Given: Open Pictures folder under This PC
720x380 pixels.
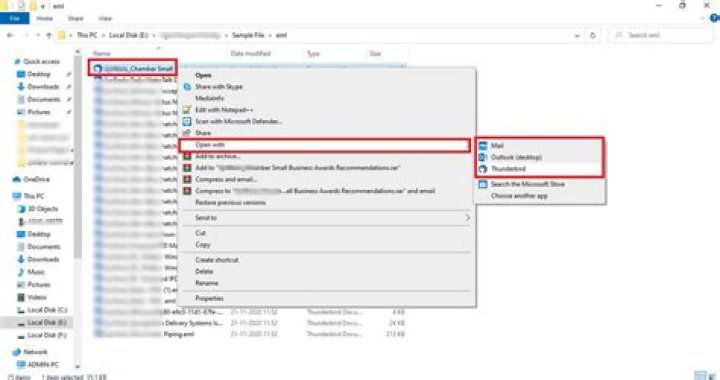Looking at the screenshot, I should 39,285.
